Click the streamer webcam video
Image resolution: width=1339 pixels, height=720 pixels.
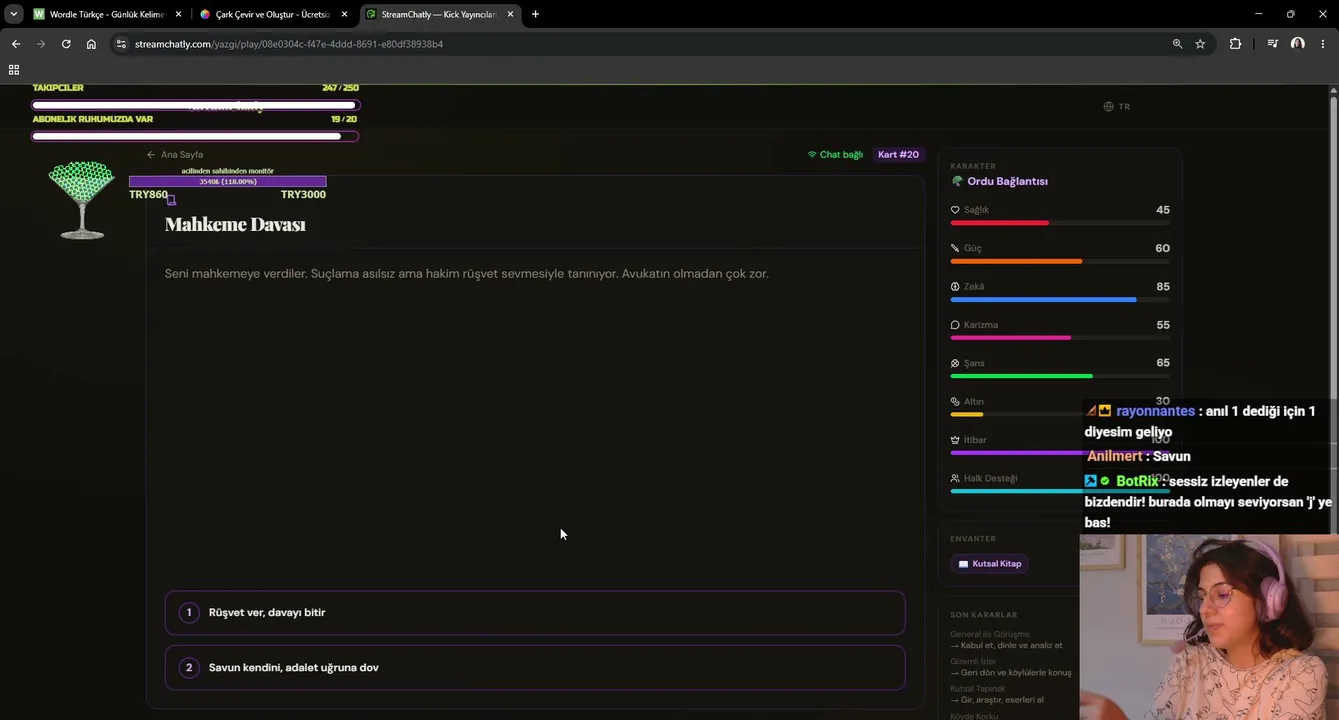pos(1209,627)
